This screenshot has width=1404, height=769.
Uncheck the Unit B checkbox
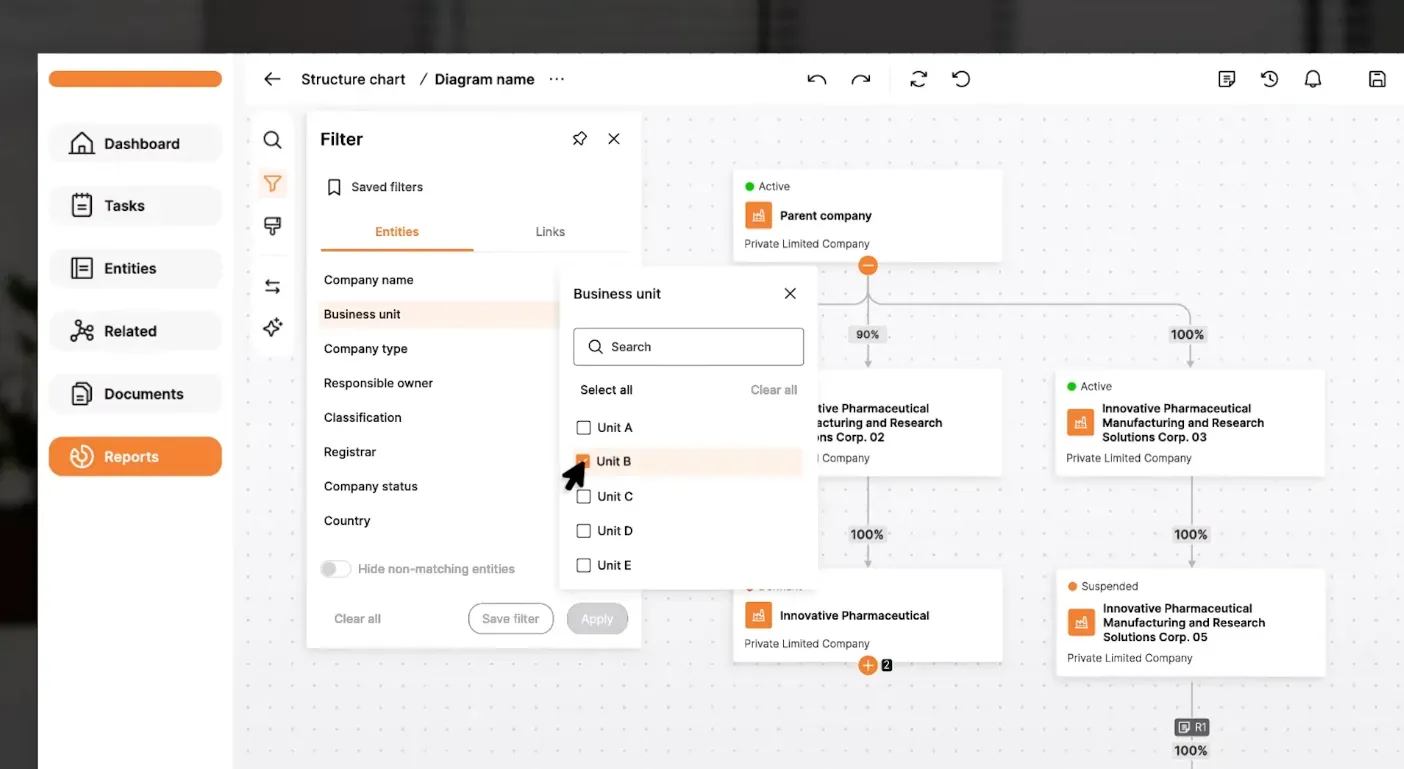click(x=583, y=461)
